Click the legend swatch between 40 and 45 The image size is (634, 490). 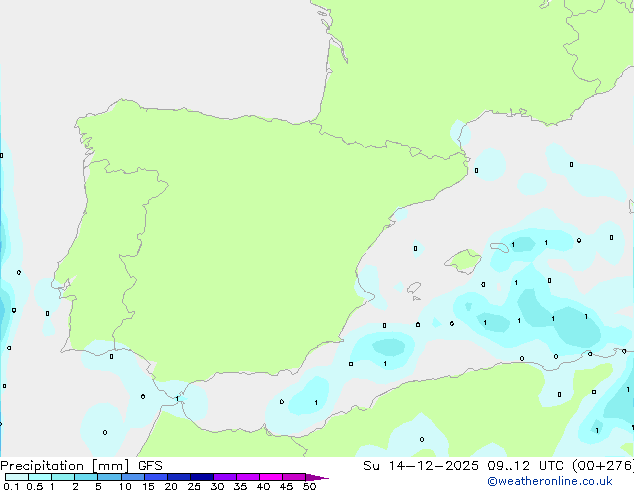[x=271, y=477]
